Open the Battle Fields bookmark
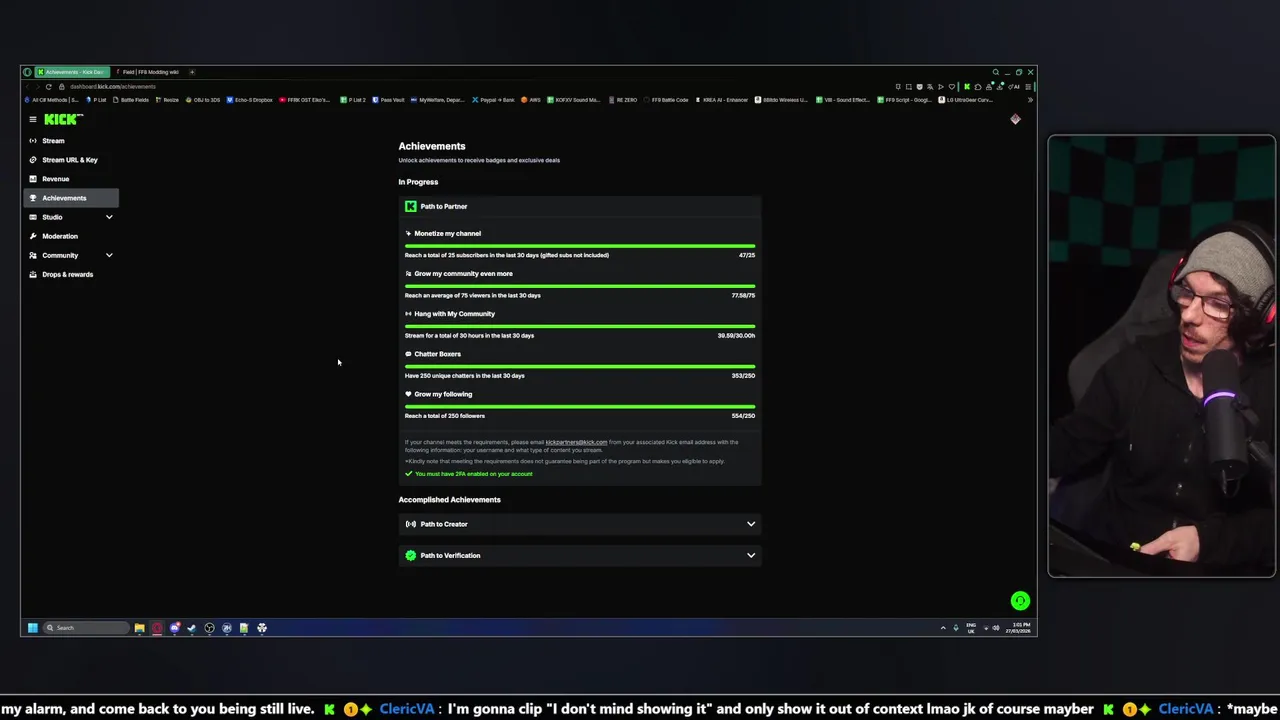 pos(131,100)
